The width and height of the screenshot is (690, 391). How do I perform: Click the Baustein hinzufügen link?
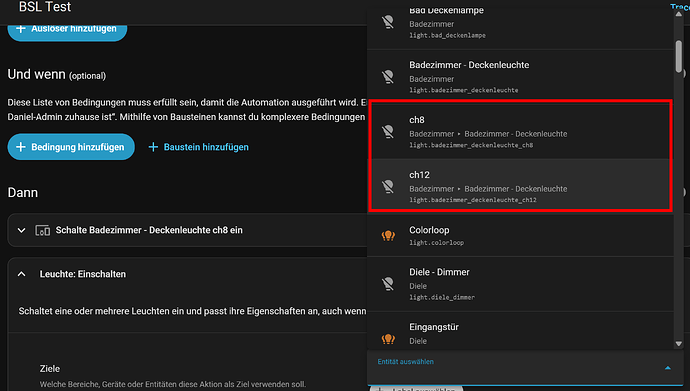[x=198, y=147]
